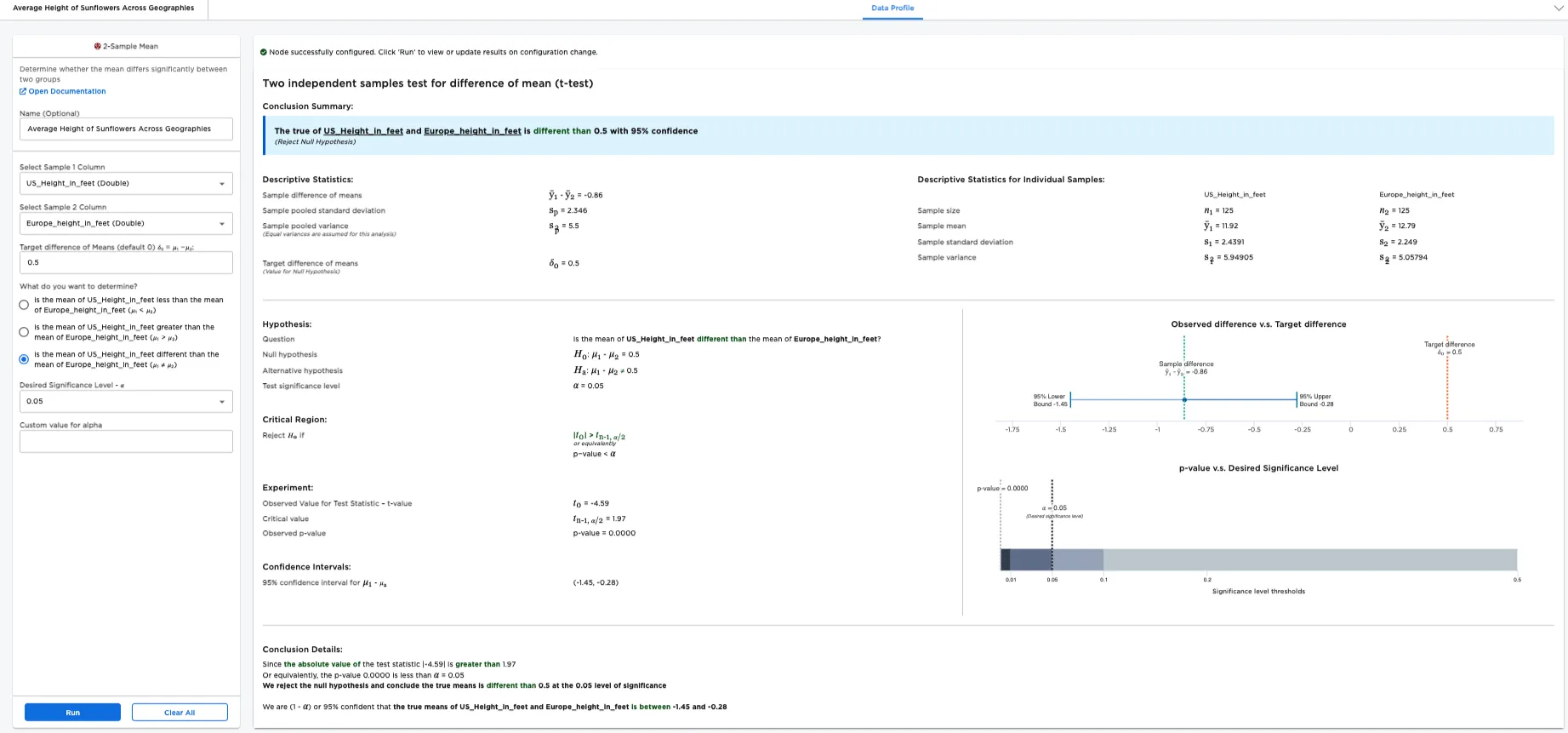Choose the US mean different than Europe option
1568x733 pixels.
click(x=24, y=359)
